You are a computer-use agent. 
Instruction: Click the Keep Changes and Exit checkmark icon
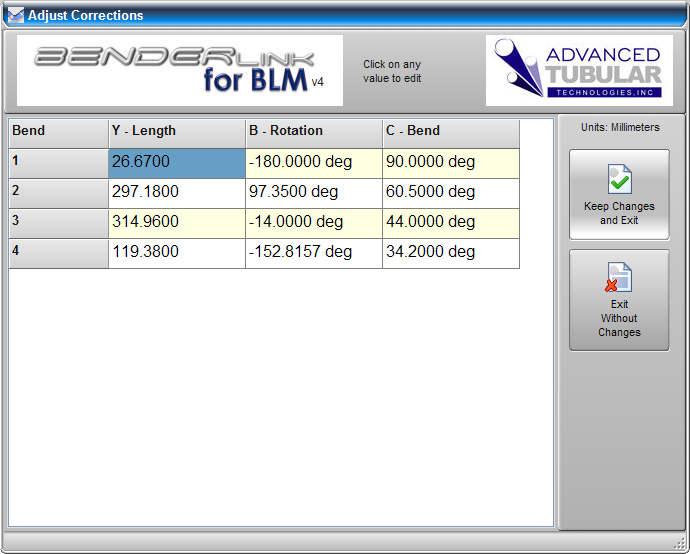point(619,180)
